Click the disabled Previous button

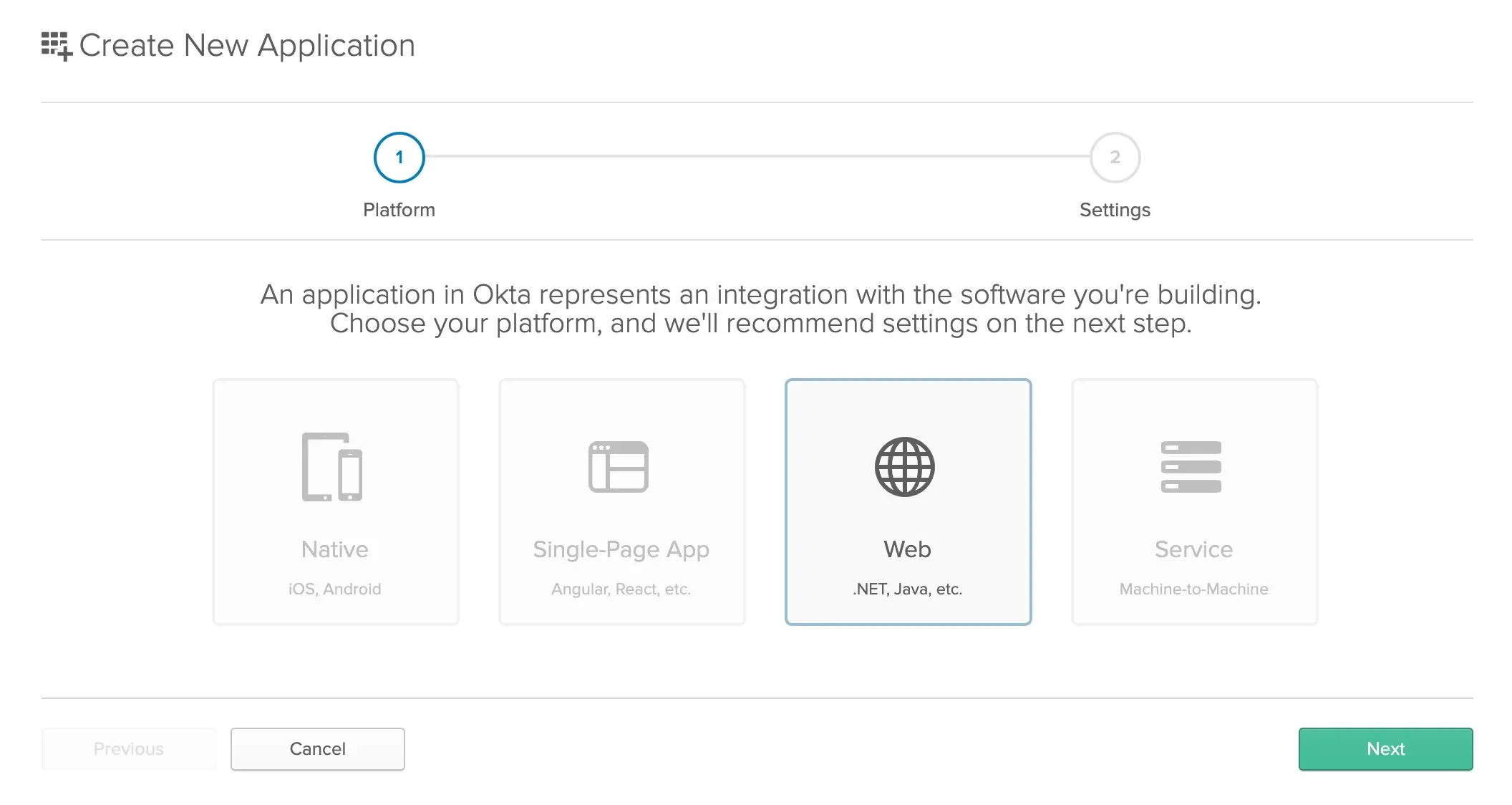coord(129,749)
